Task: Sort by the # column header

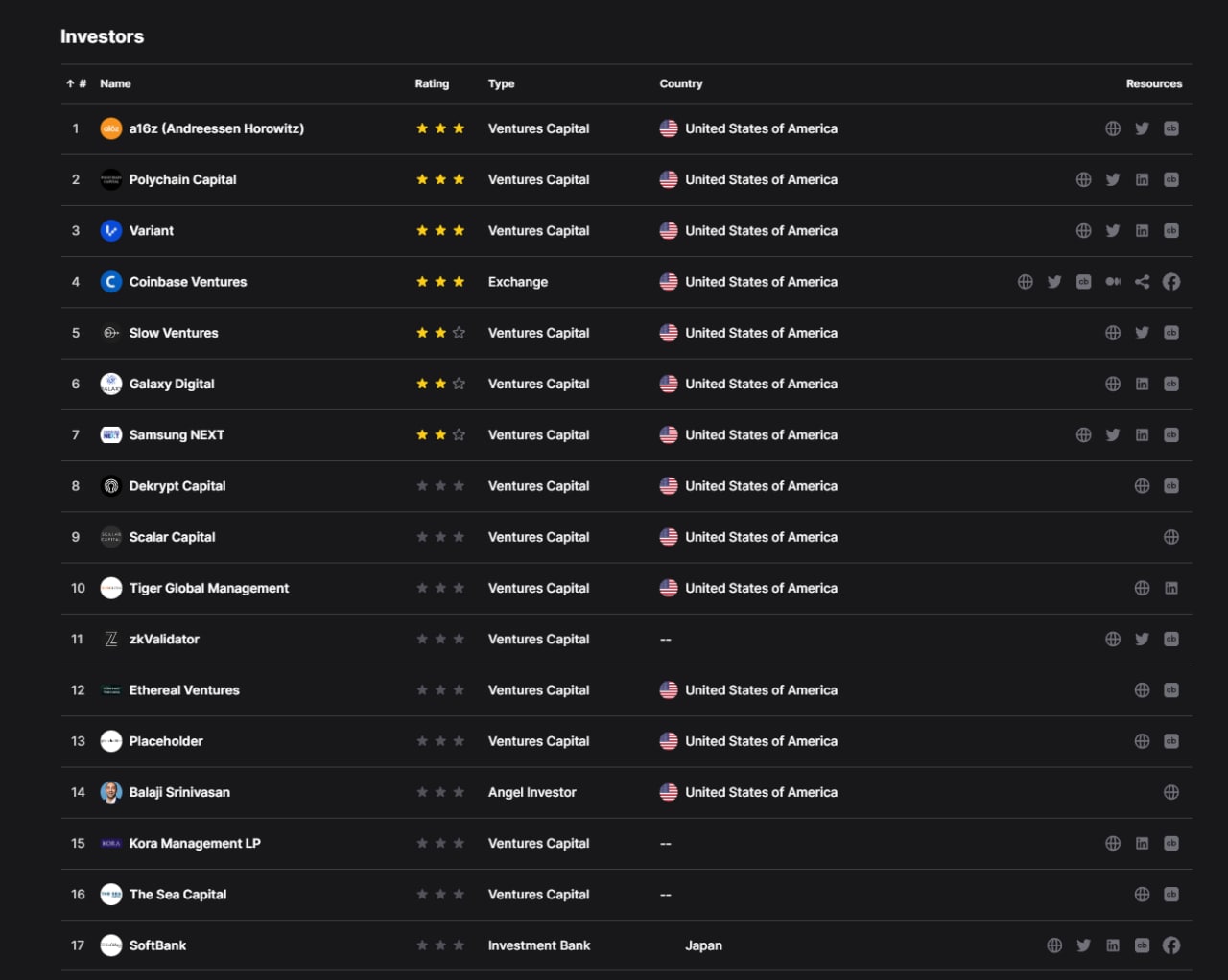Action: tap(77, 83)
